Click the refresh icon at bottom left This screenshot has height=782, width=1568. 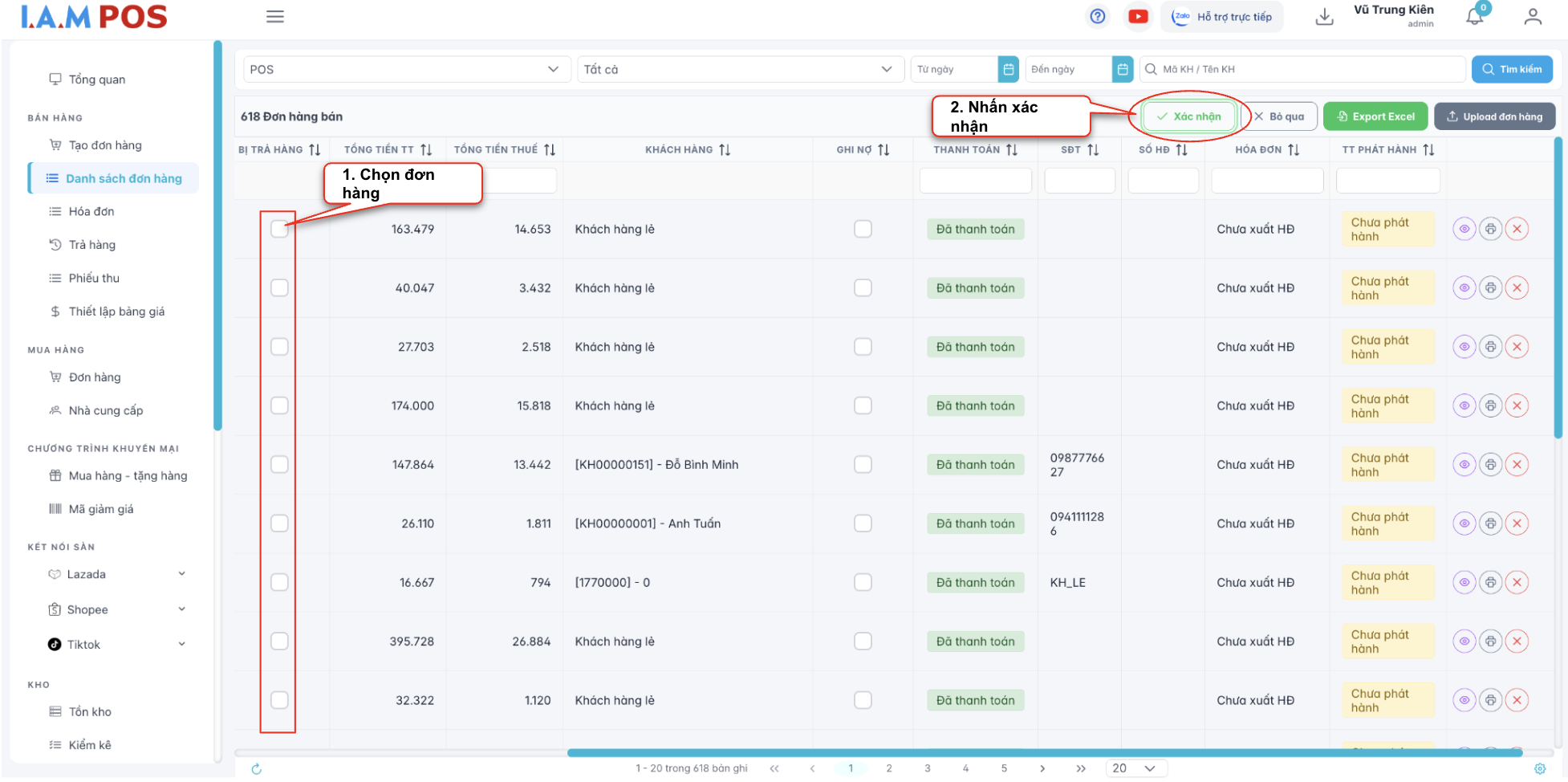pos(257,769)
